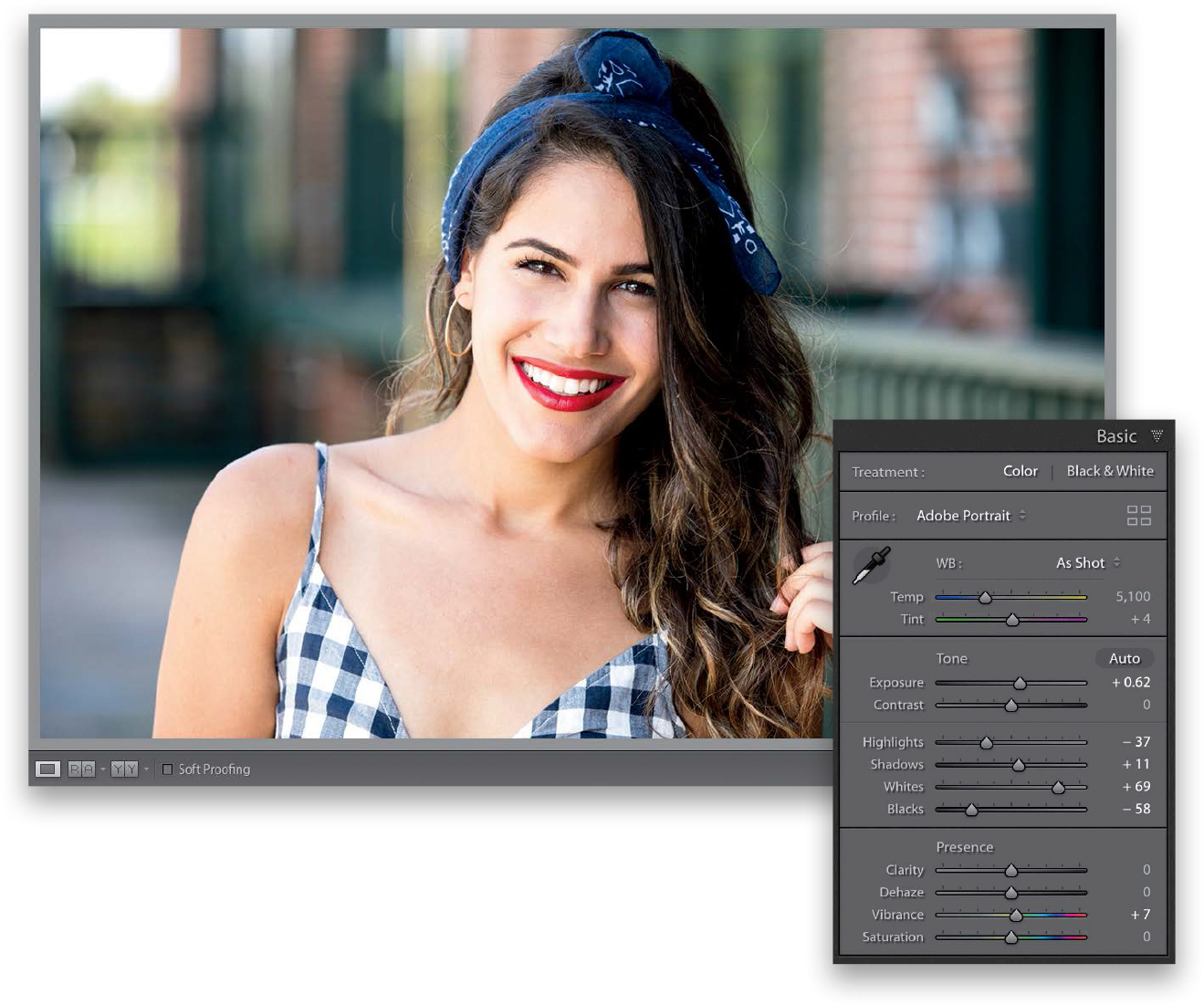Click the Tint slider handle

(1012, 620)
